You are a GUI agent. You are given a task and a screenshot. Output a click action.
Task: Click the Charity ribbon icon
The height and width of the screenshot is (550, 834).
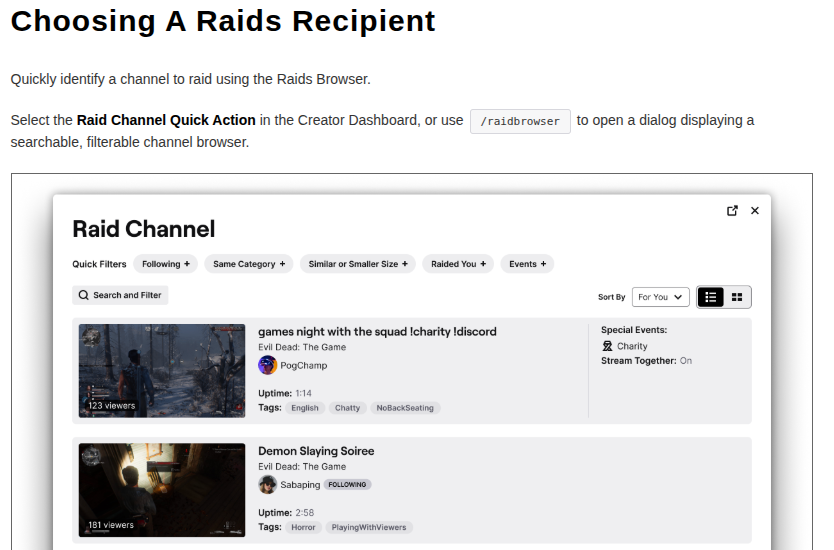[x=607, y=346]
